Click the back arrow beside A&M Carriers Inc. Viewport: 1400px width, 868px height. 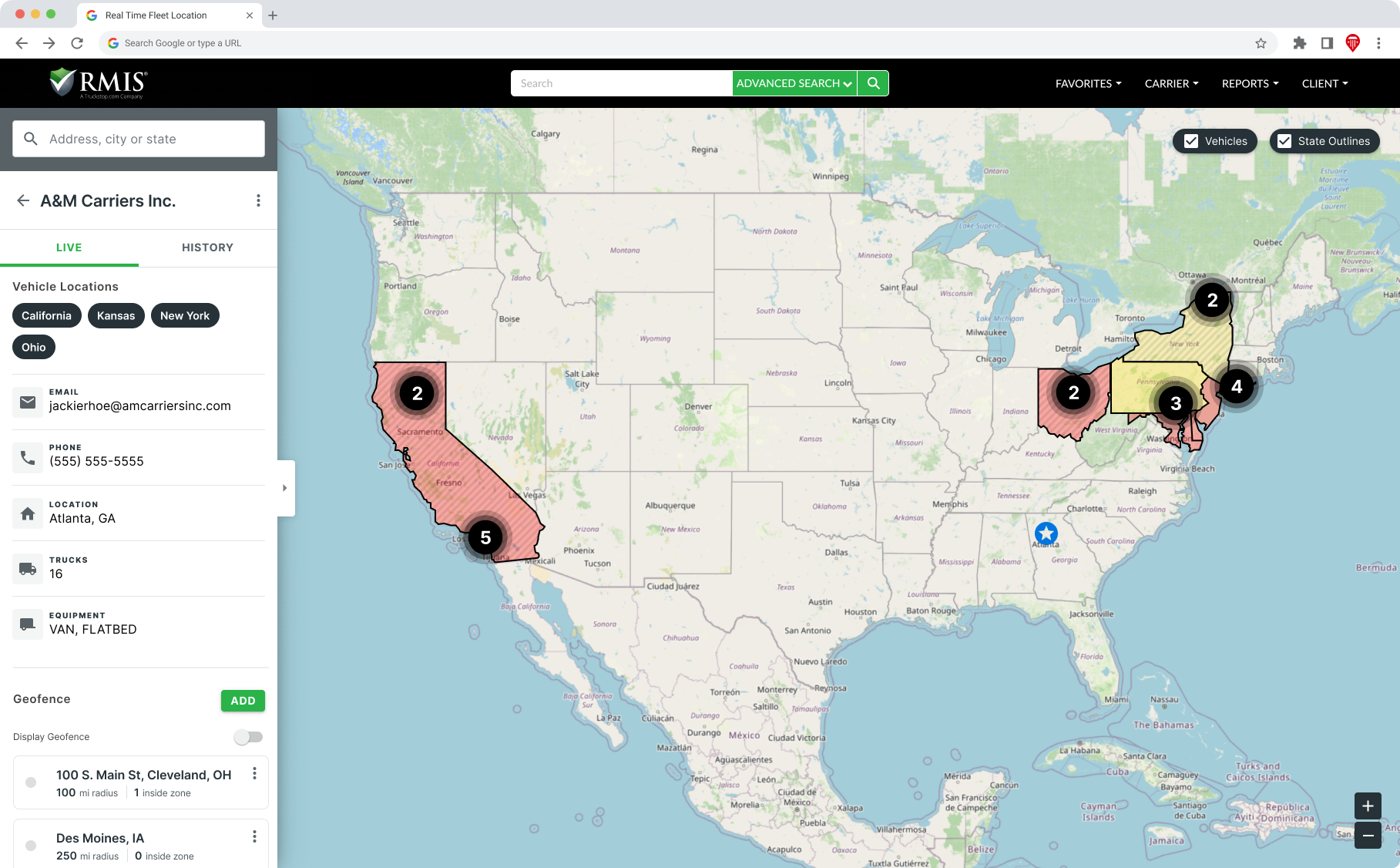(x=23, y=200)
